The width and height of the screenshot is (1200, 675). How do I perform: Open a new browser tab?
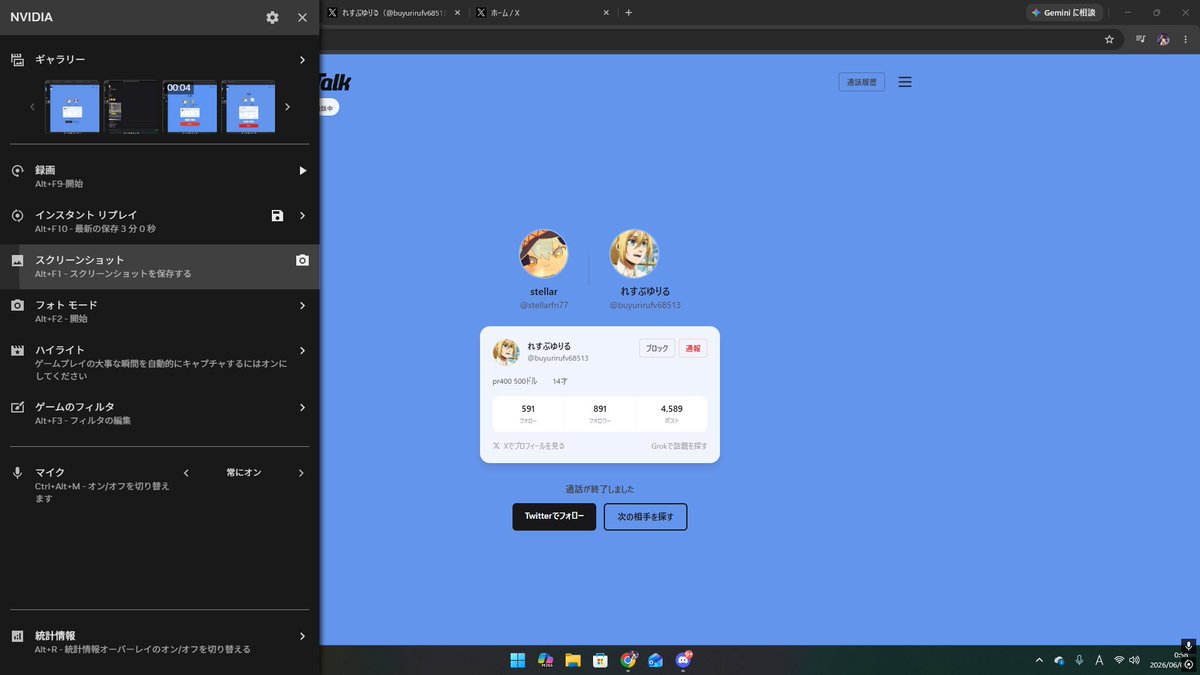point(628,13)
